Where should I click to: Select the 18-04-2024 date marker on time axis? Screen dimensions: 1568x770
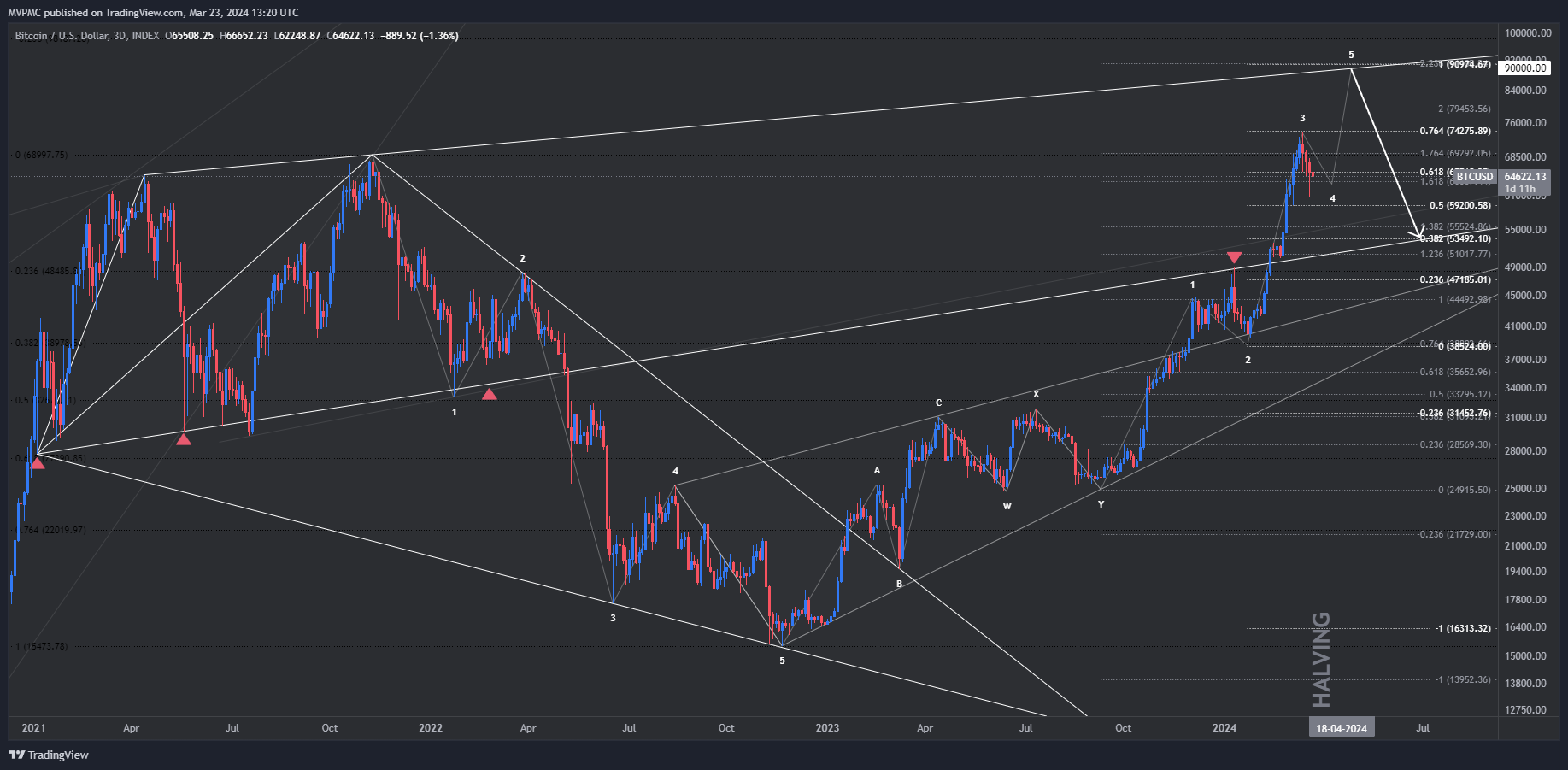1342,728
